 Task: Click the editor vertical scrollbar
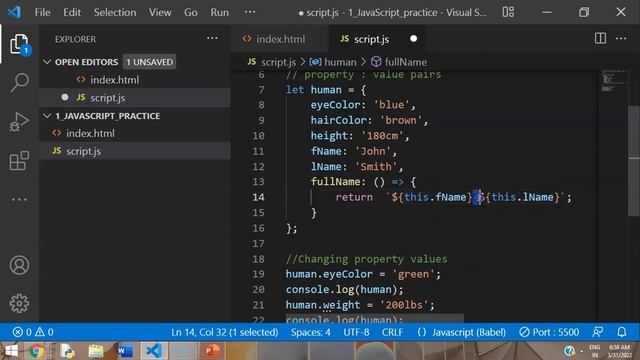coord(634,161)
